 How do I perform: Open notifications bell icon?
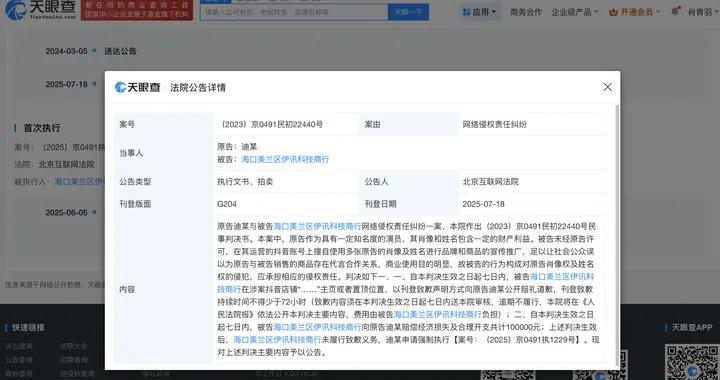tap(675, 11)
